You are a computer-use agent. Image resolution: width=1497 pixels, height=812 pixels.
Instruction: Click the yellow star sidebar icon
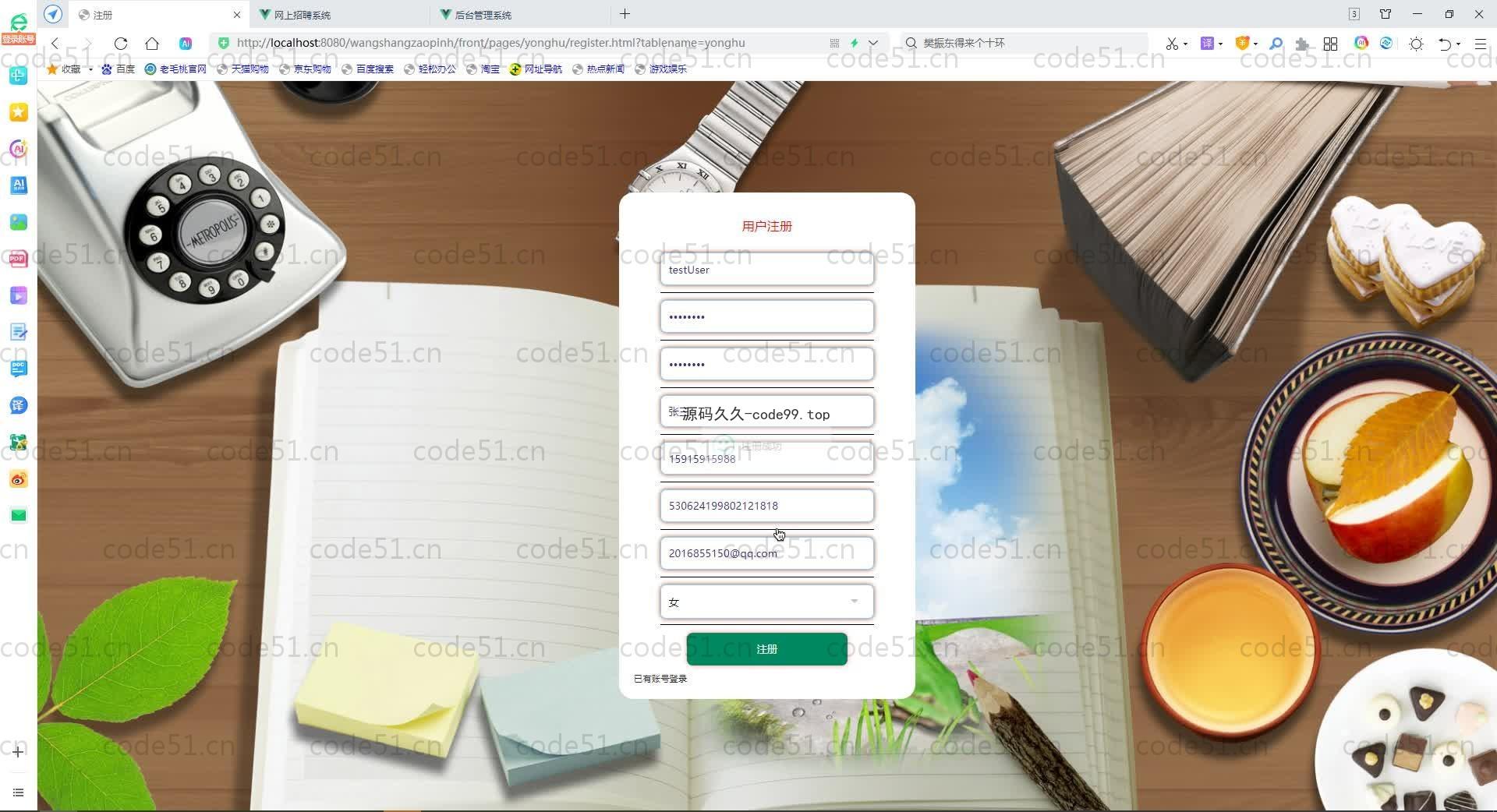[19, 112]
